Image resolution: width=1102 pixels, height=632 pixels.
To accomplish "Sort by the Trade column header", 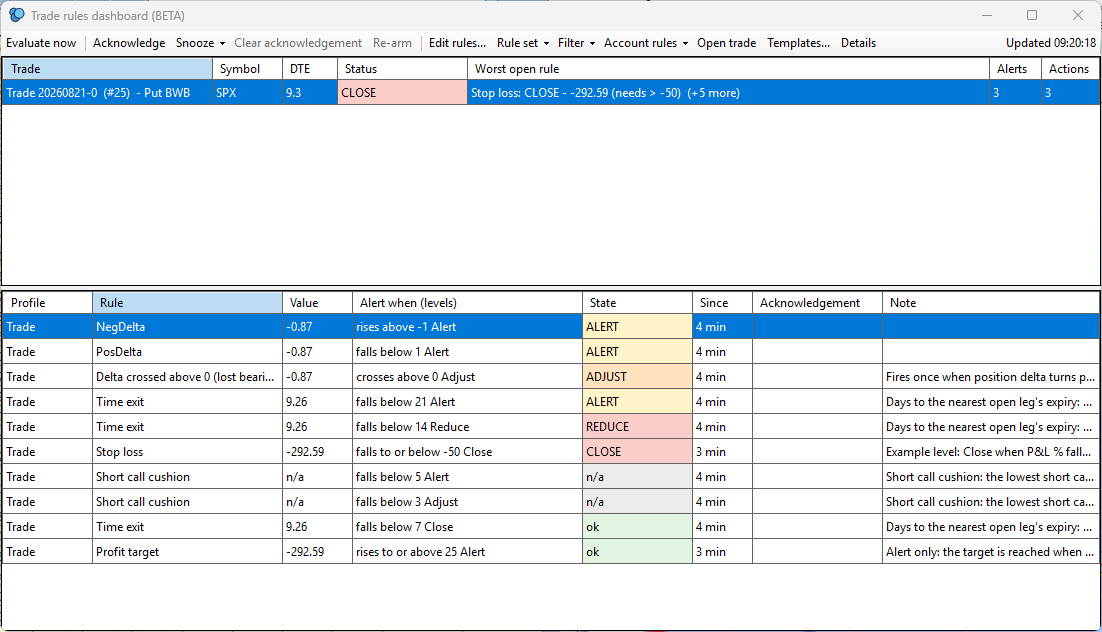I will (x=108, y=69).
